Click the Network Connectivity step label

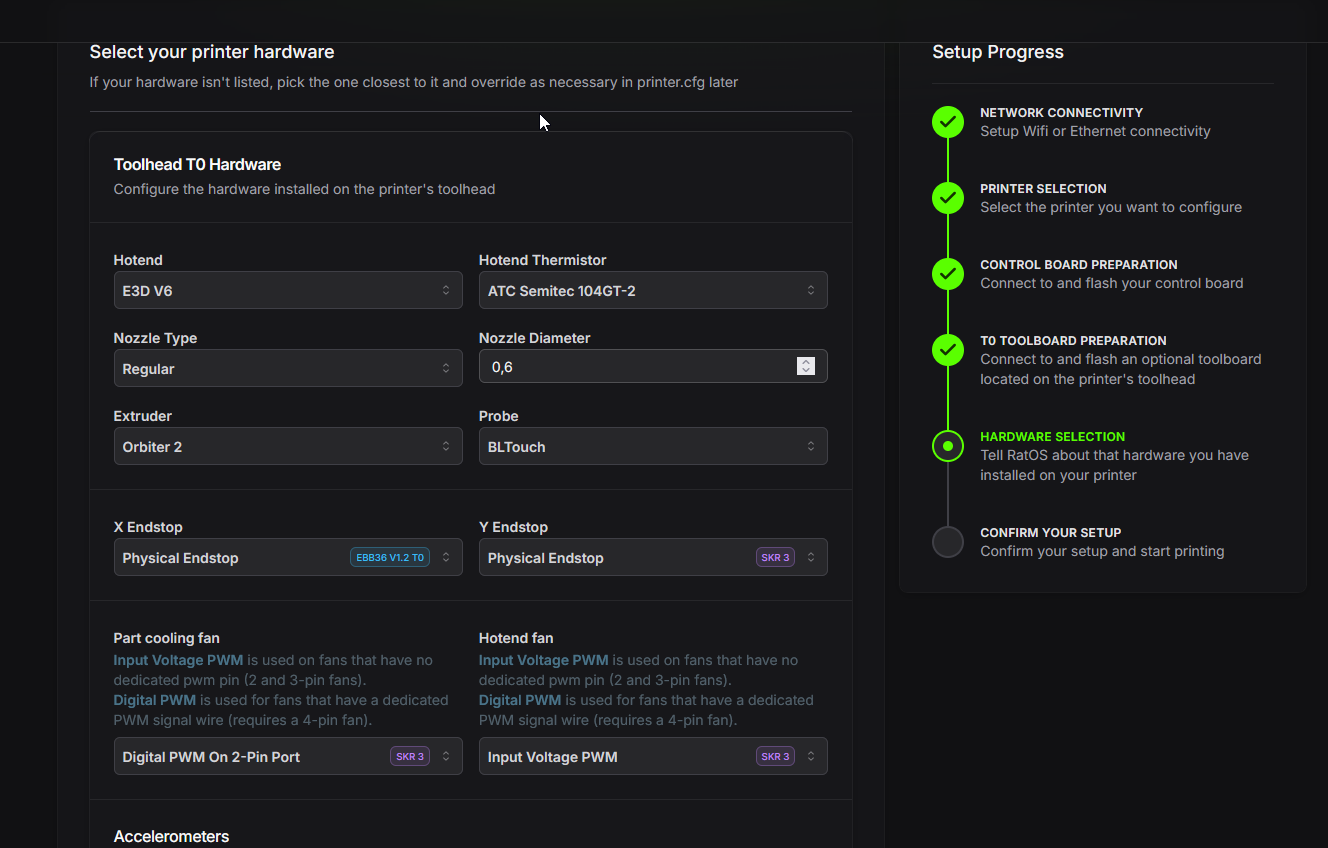tap(1061, 113)
